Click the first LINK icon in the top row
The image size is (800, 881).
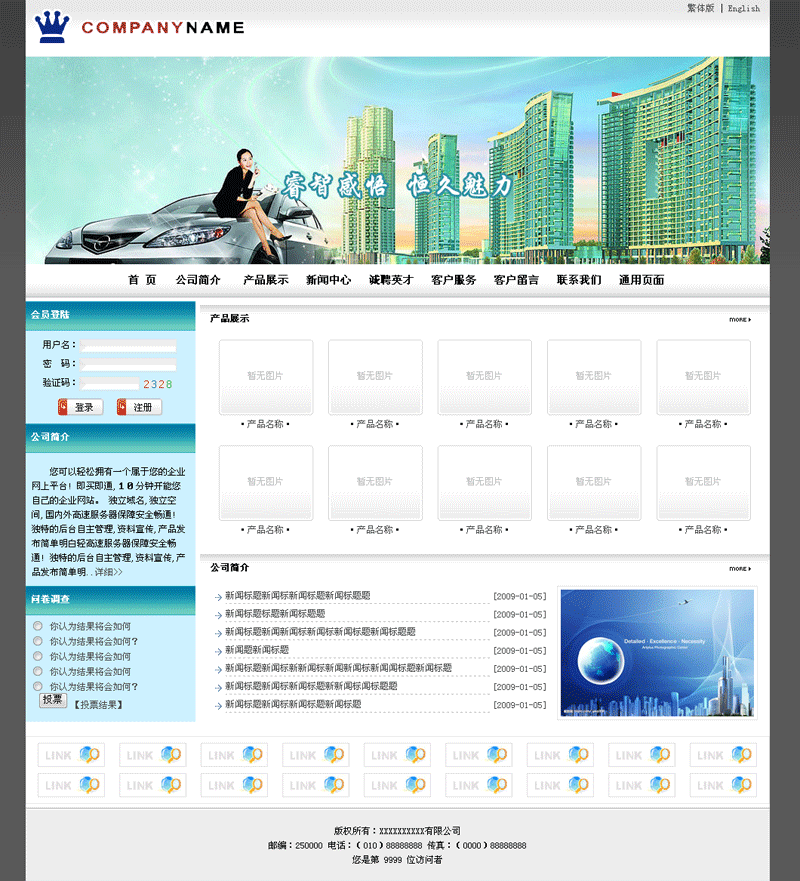click(71, 755)
